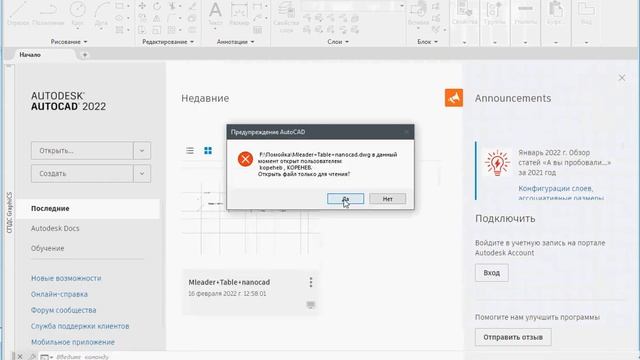Insert a Table from Аннотации panel

pyautogui.click(x=258, y=30)
